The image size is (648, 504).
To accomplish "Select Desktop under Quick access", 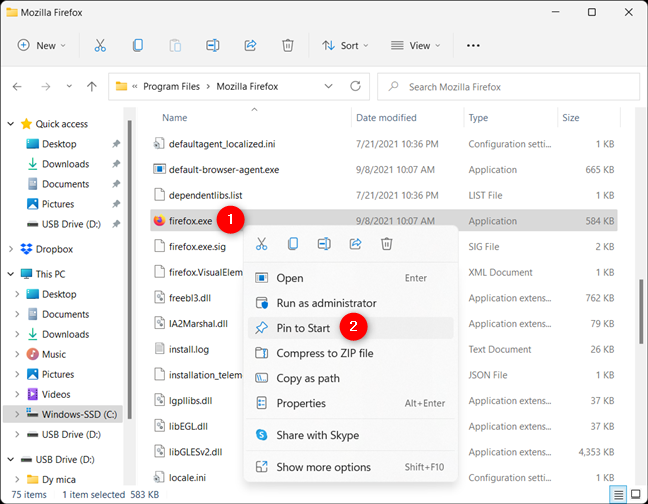I will pyautogui.click(x=59, y=144).
